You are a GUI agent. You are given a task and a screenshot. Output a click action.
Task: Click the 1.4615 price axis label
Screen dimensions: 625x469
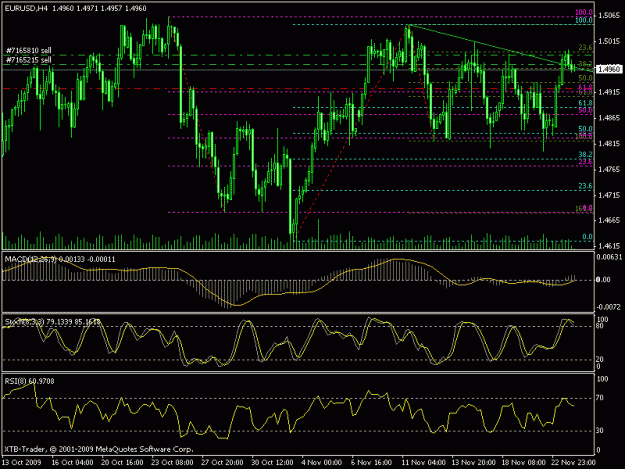click(609, 246)
